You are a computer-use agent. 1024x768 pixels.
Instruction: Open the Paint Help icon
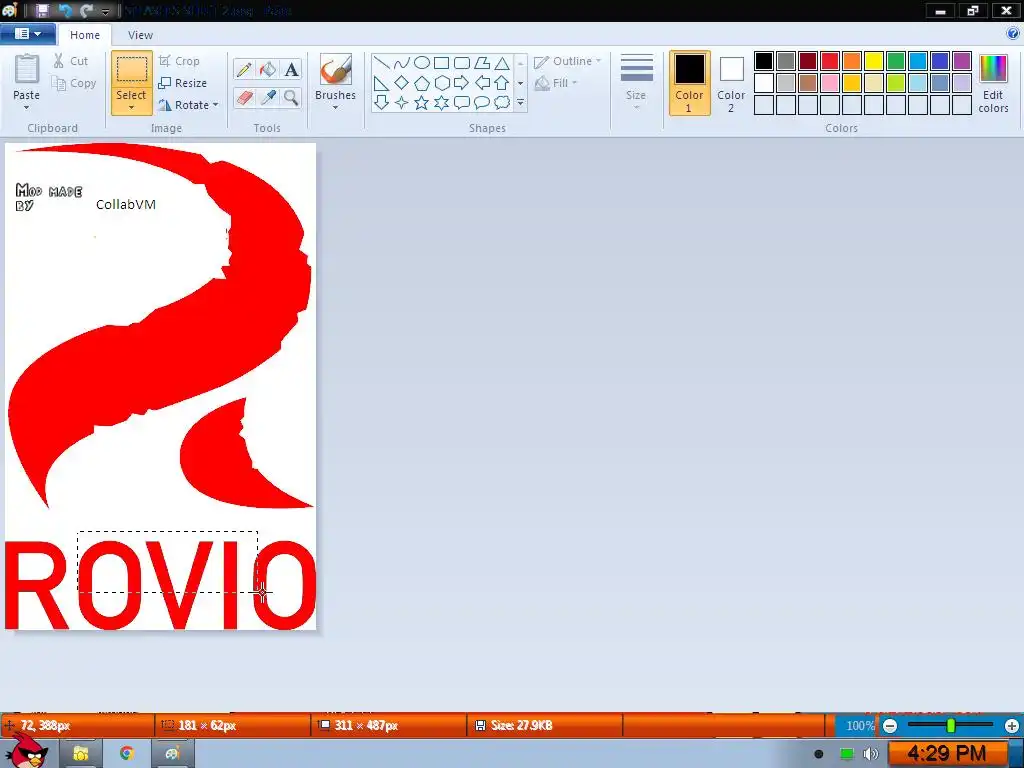[x=1013, y=33]
